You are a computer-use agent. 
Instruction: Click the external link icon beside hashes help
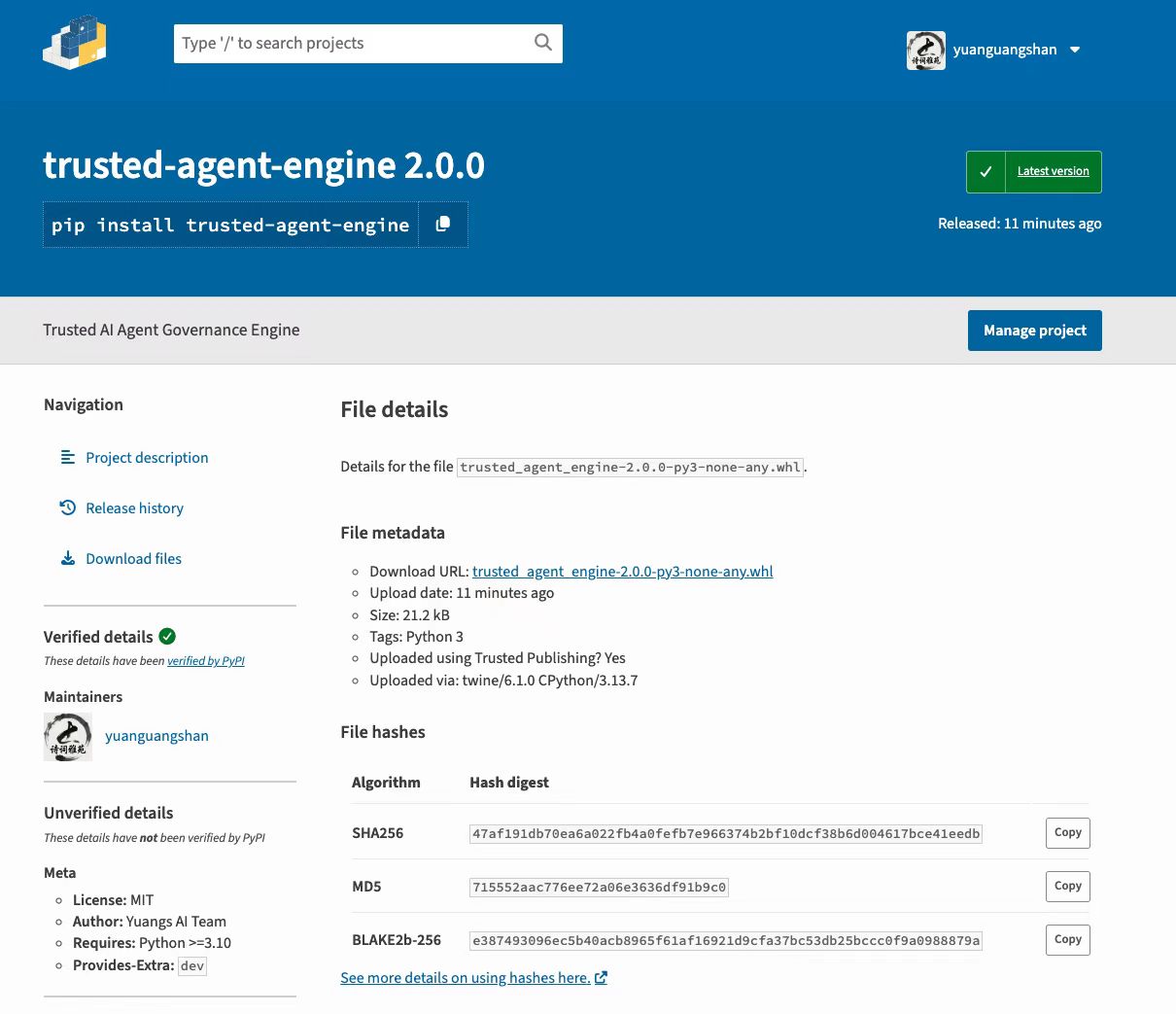tap(601, 978)
